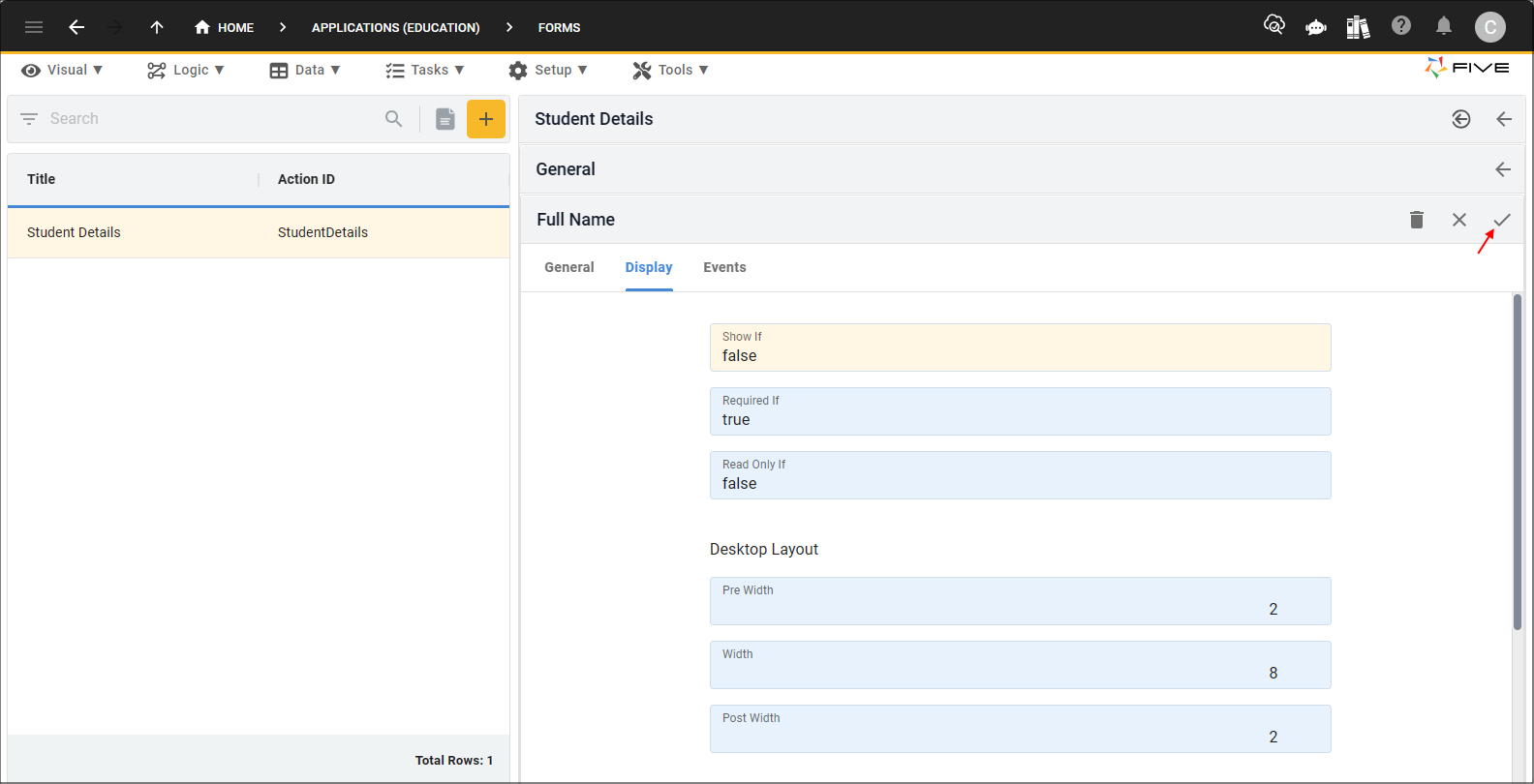Switch to the Events tab
The height and width of the screenshot is (784, 1534).
(x=724, y=267)
